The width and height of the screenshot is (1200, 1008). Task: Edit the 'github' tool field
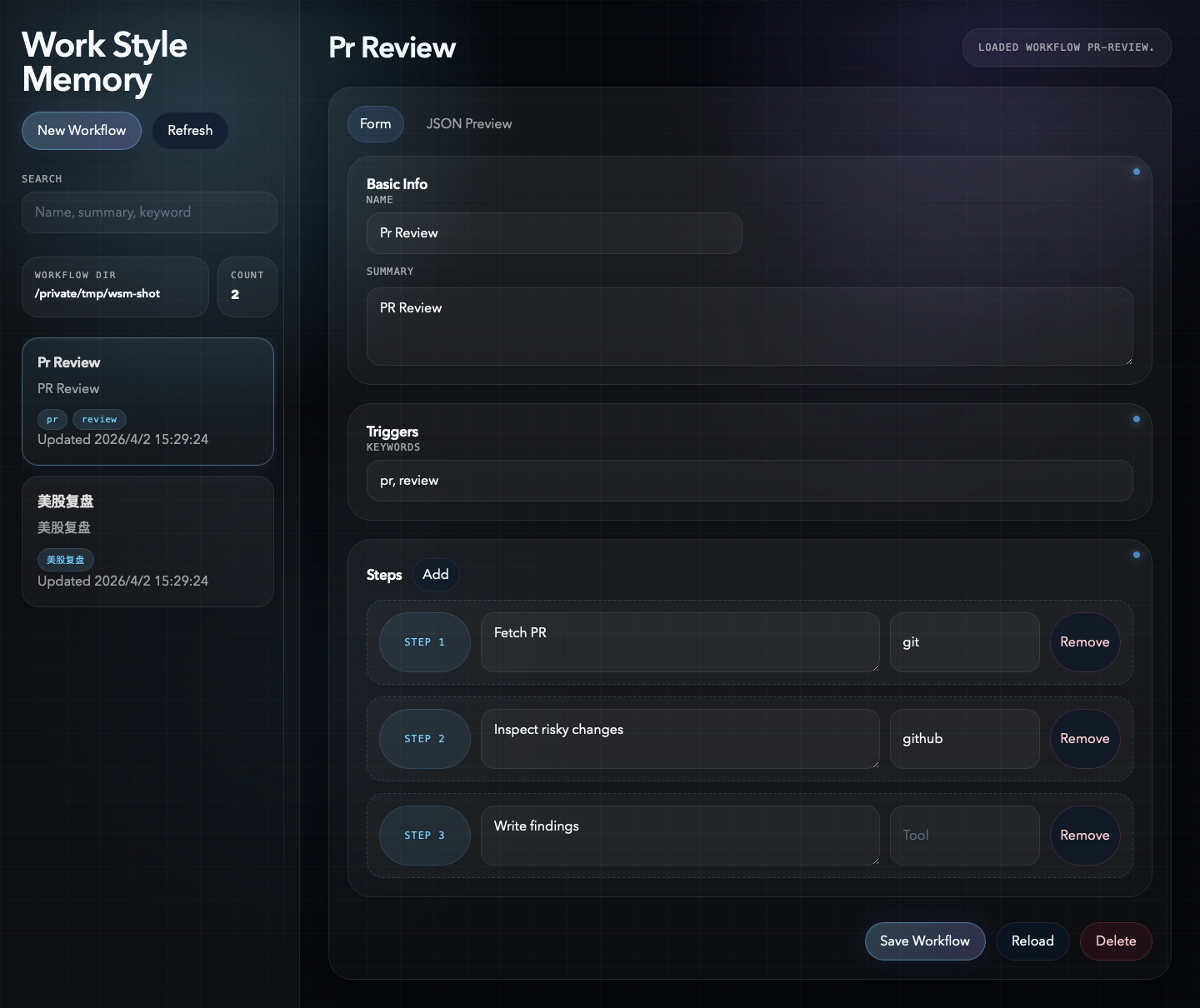(965, 739)
